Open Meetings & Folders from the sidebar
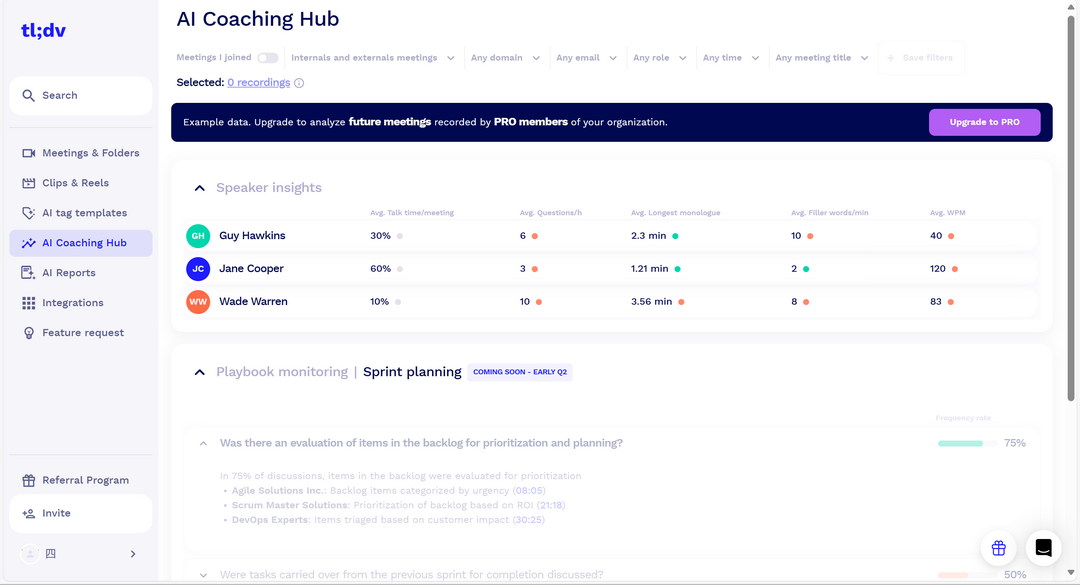This screenshot has width=1080, height=585. pyautogui.click(x=28, y=152)
